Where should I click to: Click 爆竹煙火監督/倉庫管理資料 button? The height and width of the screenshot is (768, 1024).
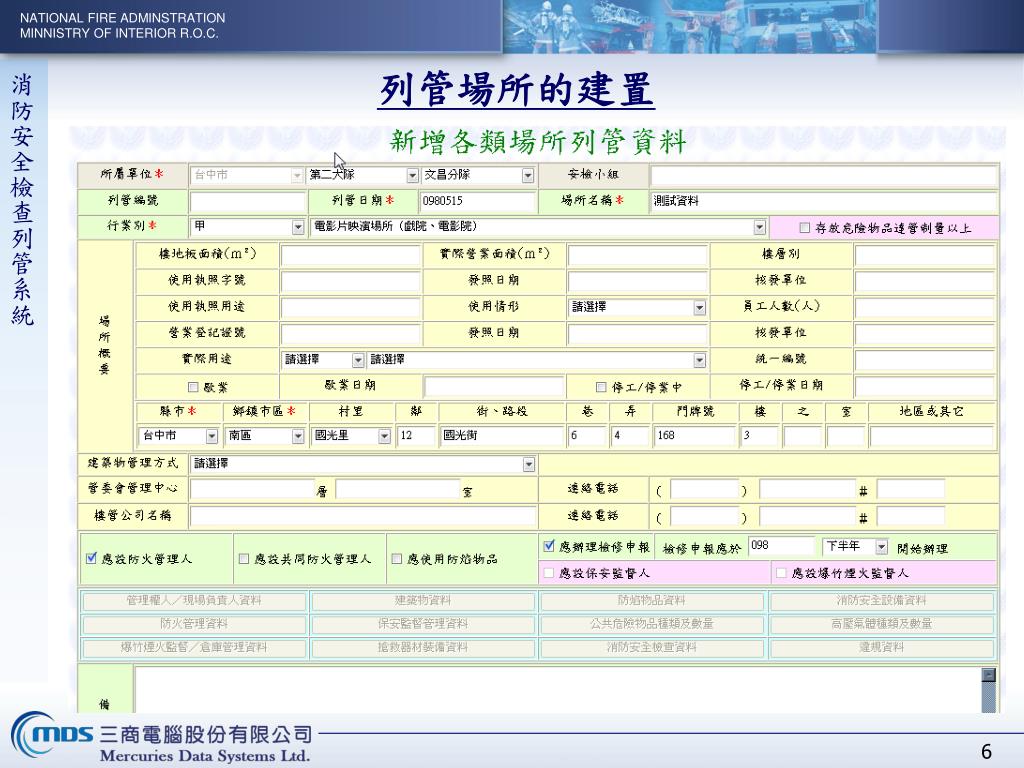[194, 647]
